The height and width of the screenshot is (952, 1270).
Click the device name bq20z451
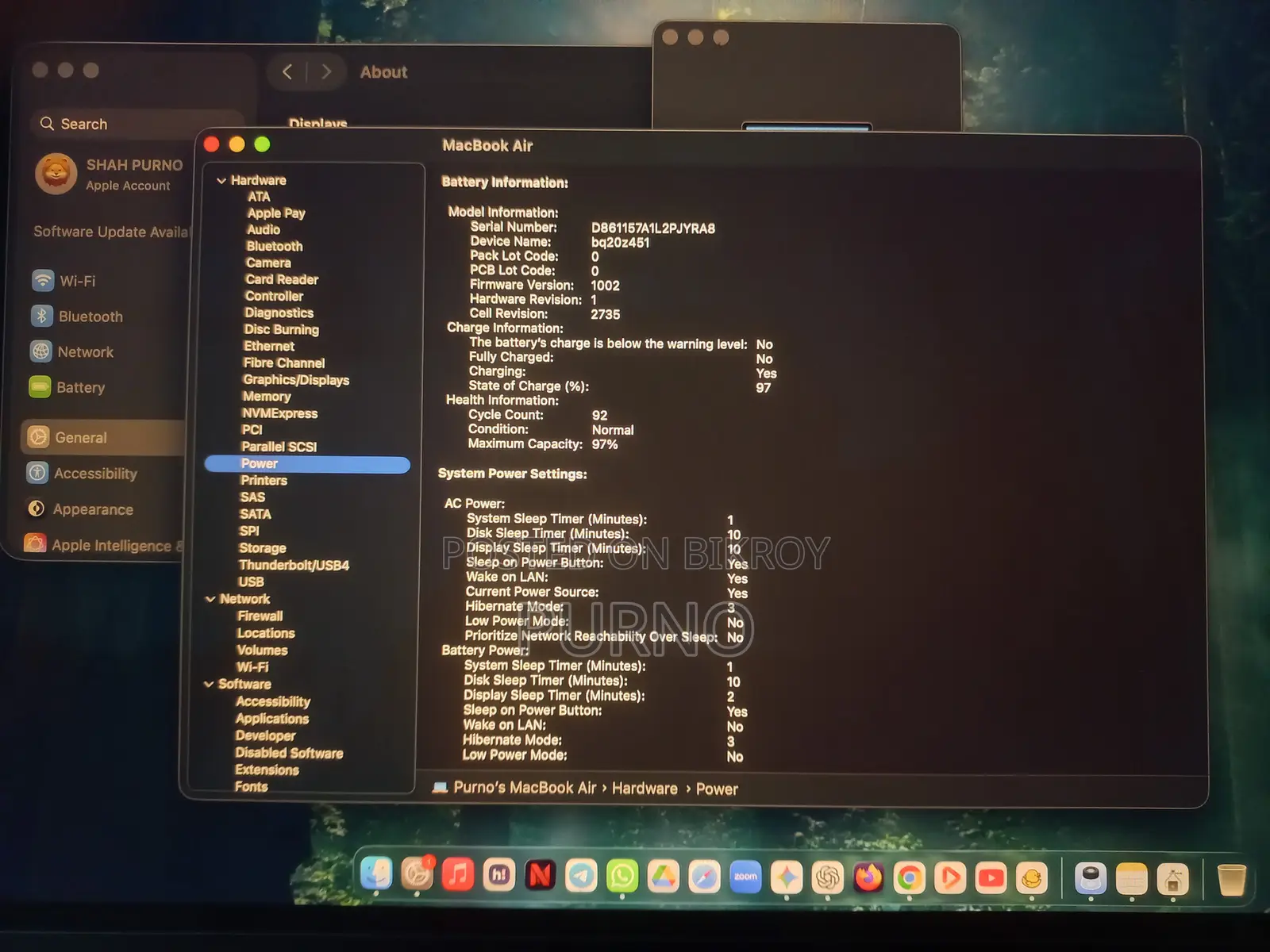621,243
